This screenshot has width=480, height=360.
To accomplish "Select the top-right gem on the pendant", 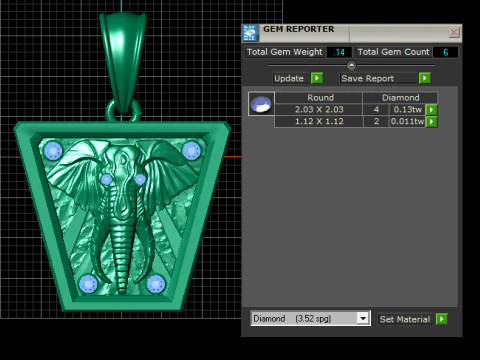I will click(191, 151).
